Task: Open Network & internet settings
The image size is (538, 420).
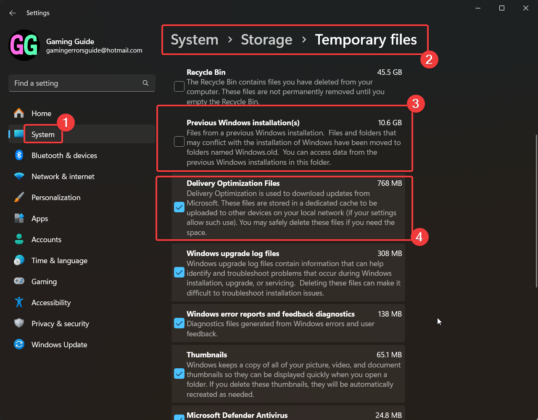Action: tap(82, 176)
